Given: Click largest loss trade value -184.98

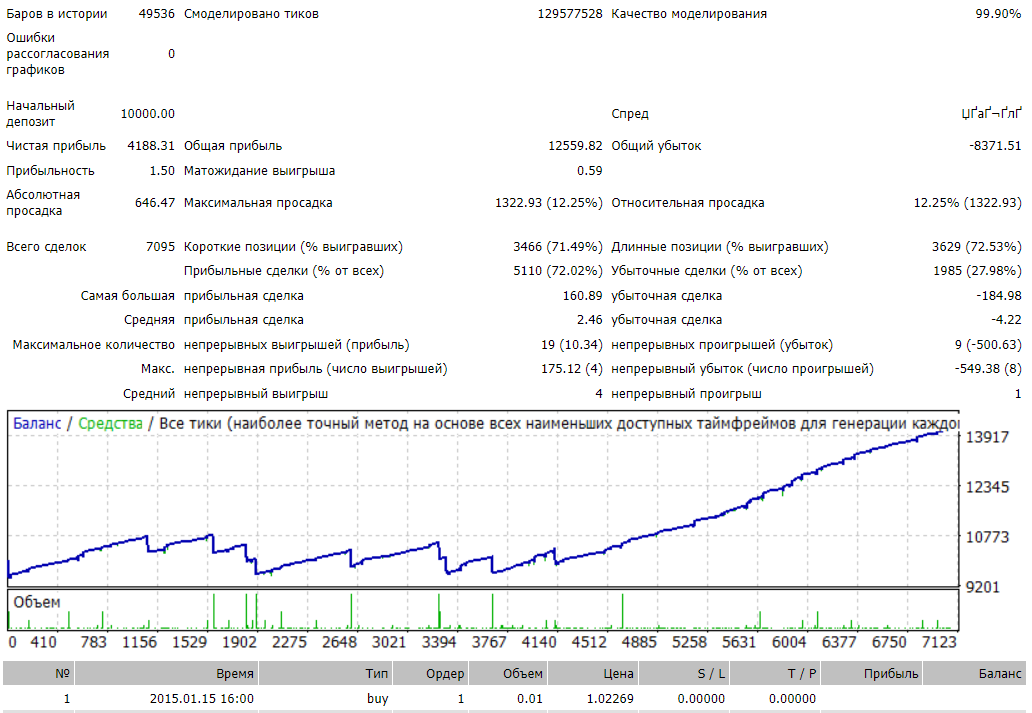Looking at the screenshot, I should tap(998, 296).
